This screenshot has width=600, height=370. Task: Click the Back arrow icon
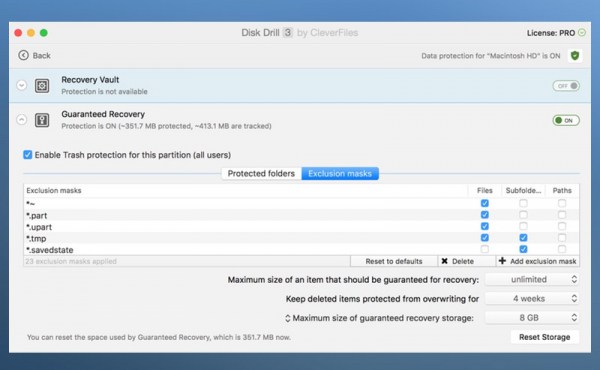[x=23, y=55]
